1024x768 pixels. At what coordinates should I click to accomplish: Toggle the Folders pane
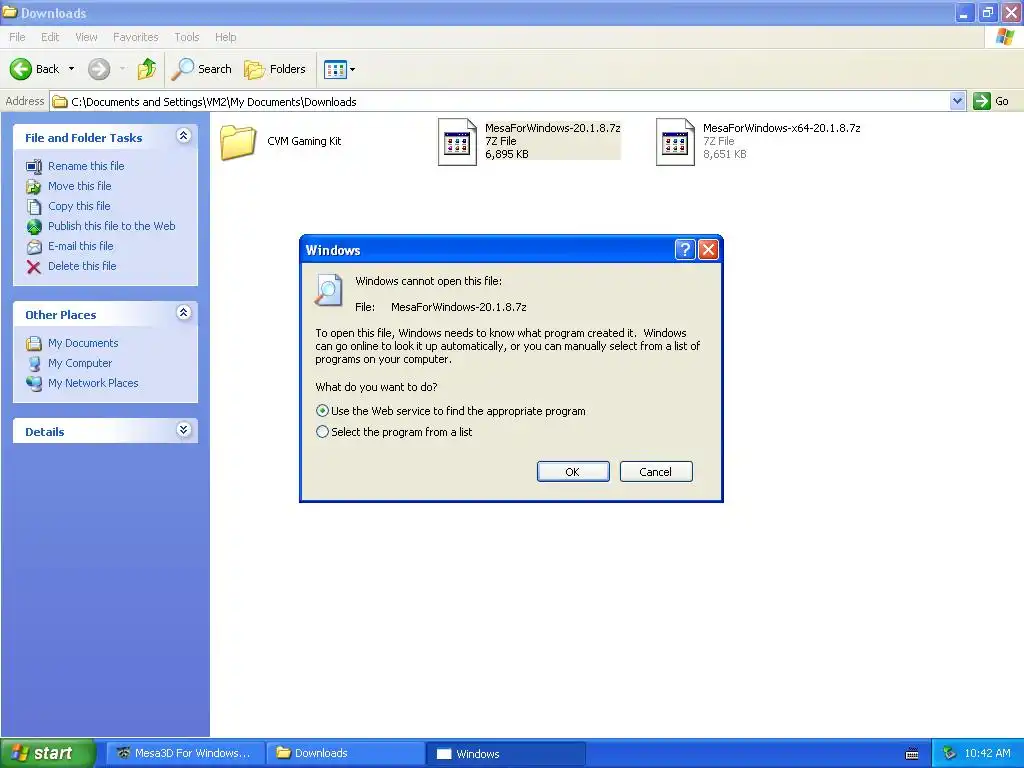pyautogui.click(x=275, y=69)
